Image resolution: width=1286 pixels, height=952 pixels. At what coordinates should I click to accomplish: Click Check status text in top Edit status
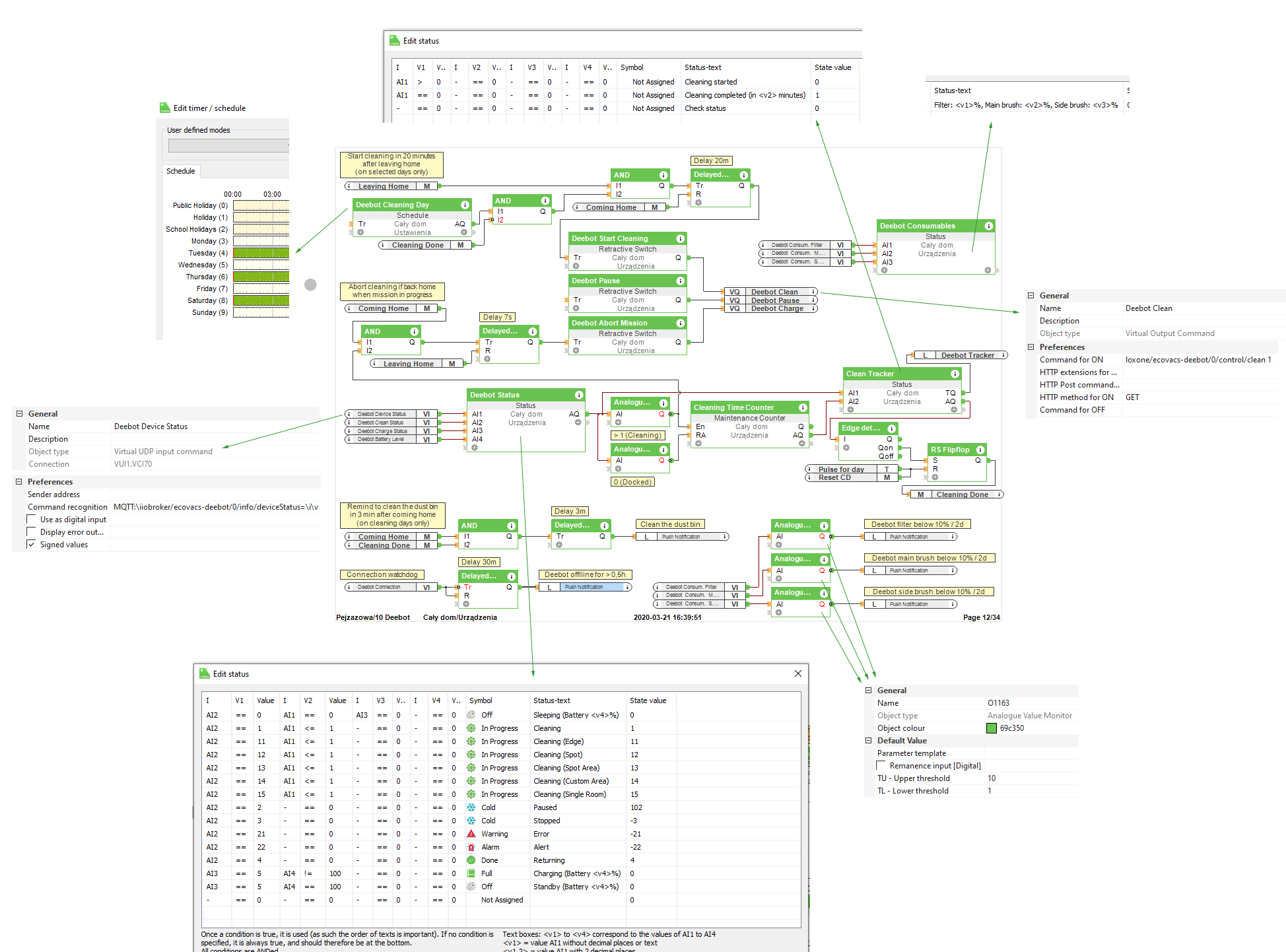(705, 108)
